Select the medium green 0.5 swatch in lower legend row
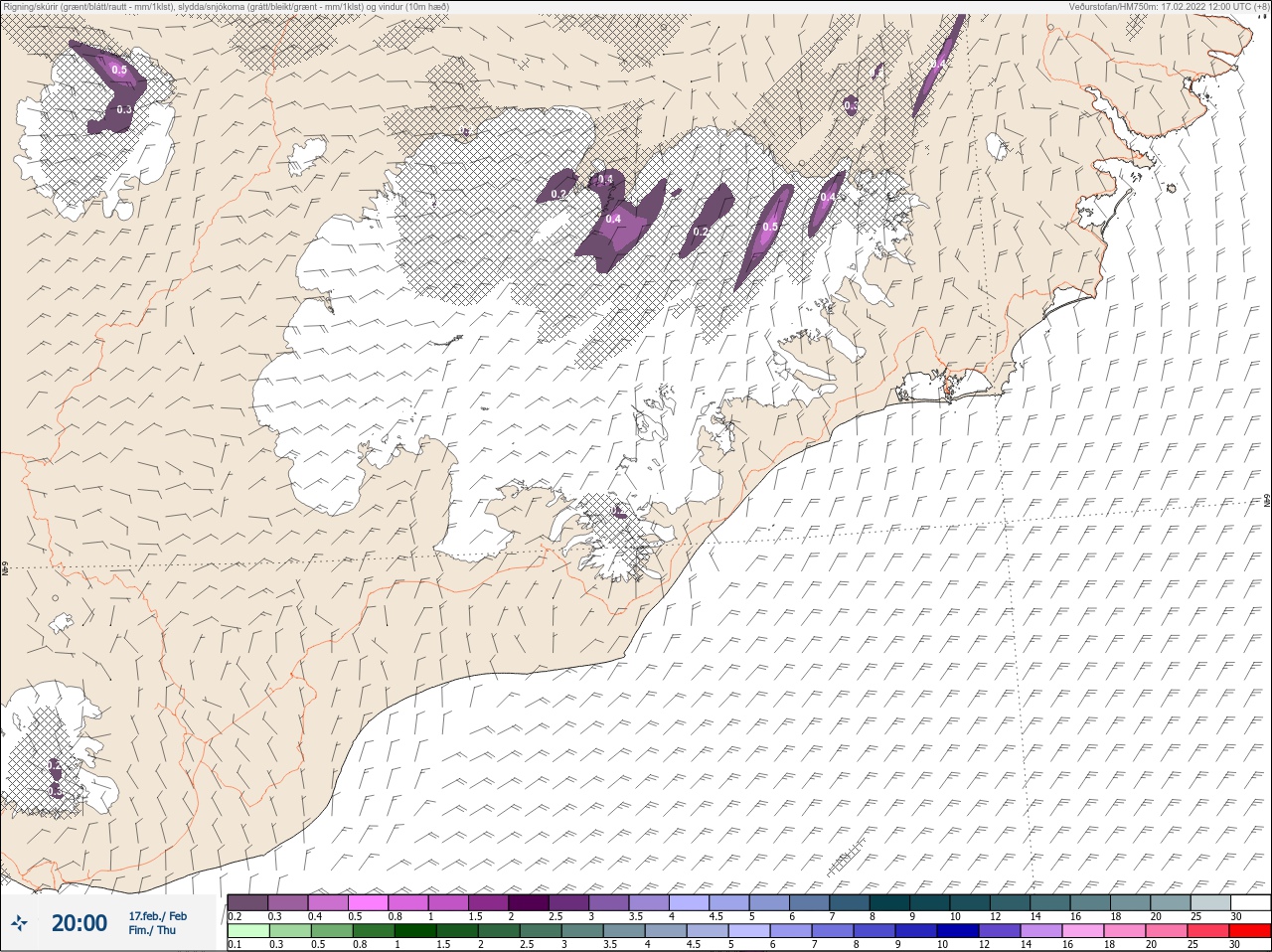The image size is (1272, 952). click(x=331, y=931)
